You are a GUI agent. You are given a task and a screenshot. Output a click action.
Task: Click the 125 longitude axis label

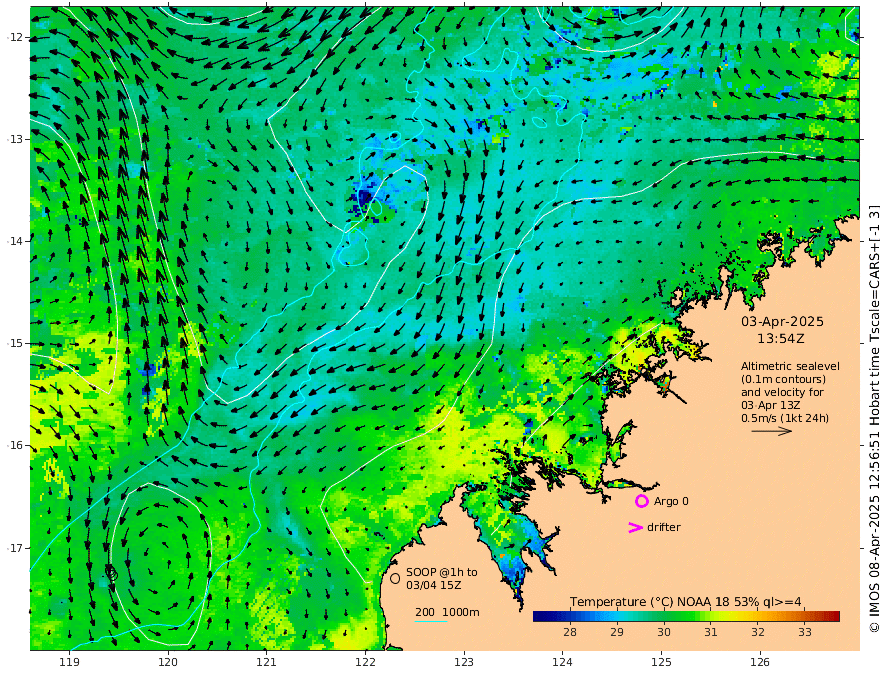point(661,662)
